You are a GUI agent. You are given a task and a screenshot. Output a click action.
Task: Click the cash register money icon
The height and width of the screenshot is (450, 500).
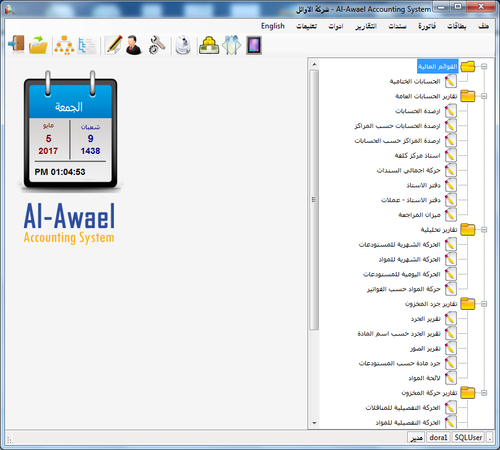209,45
